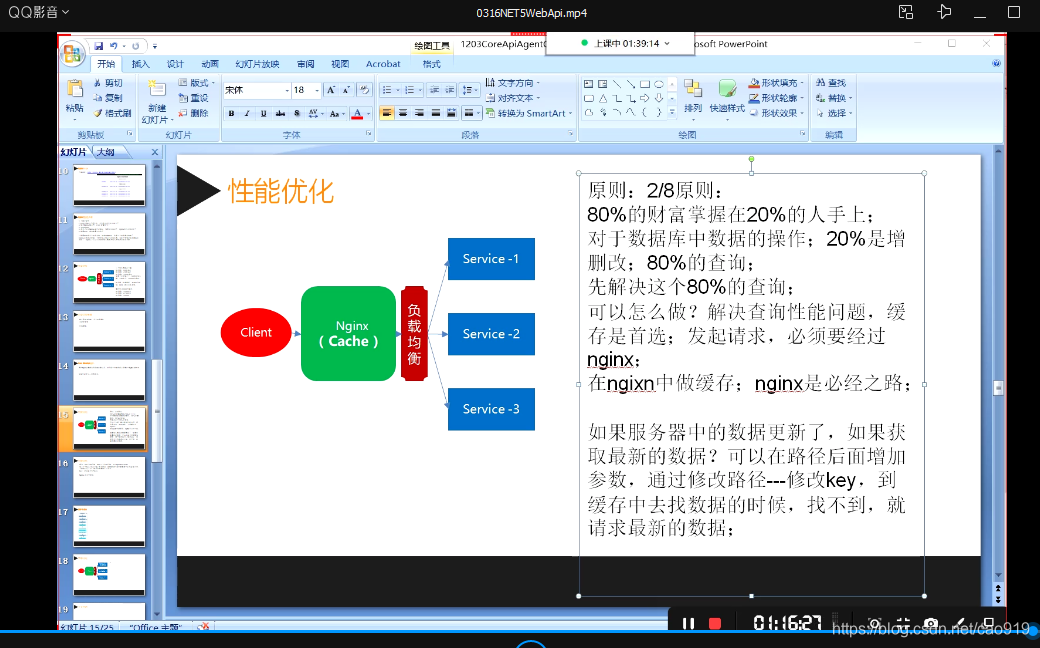Toggle Underline formatting
The height and width of the screenshot is (648, 1040).
(263, 113)
